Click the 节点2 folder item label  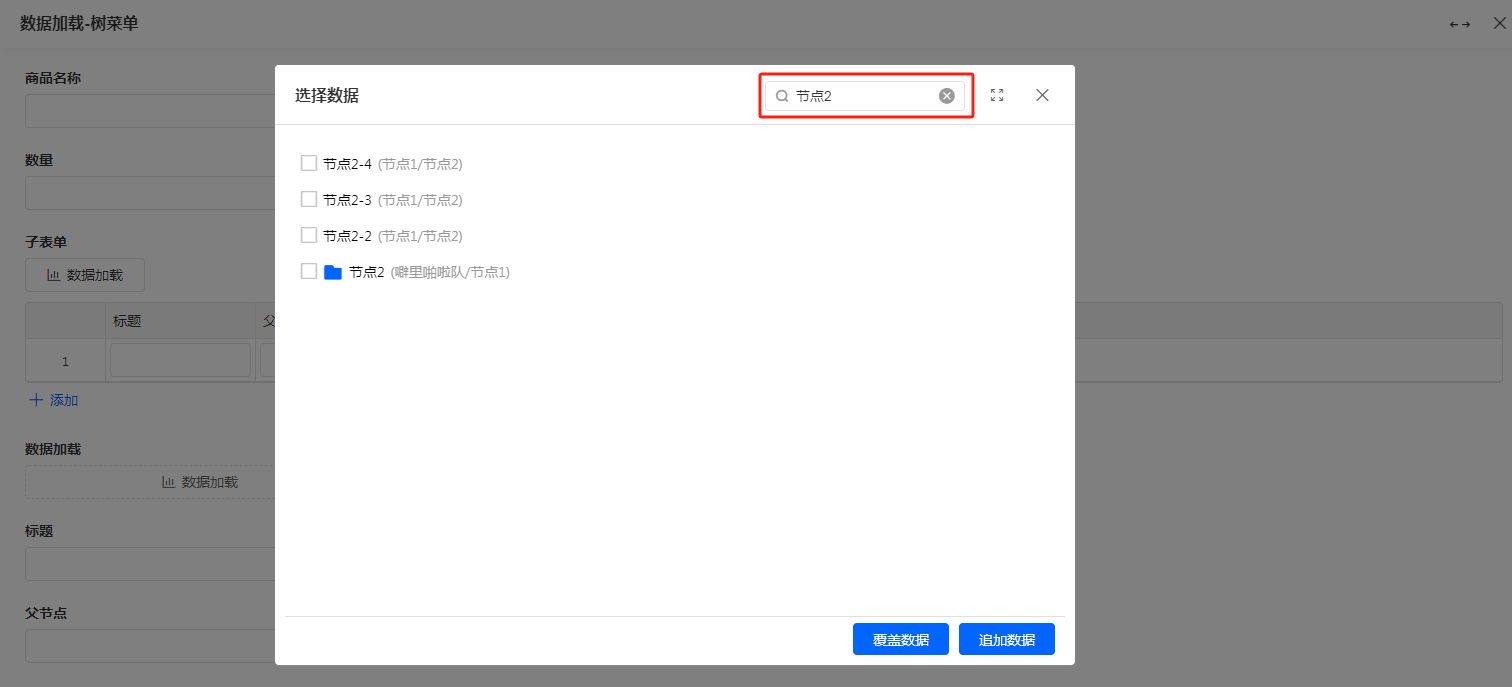pos(366,272)
